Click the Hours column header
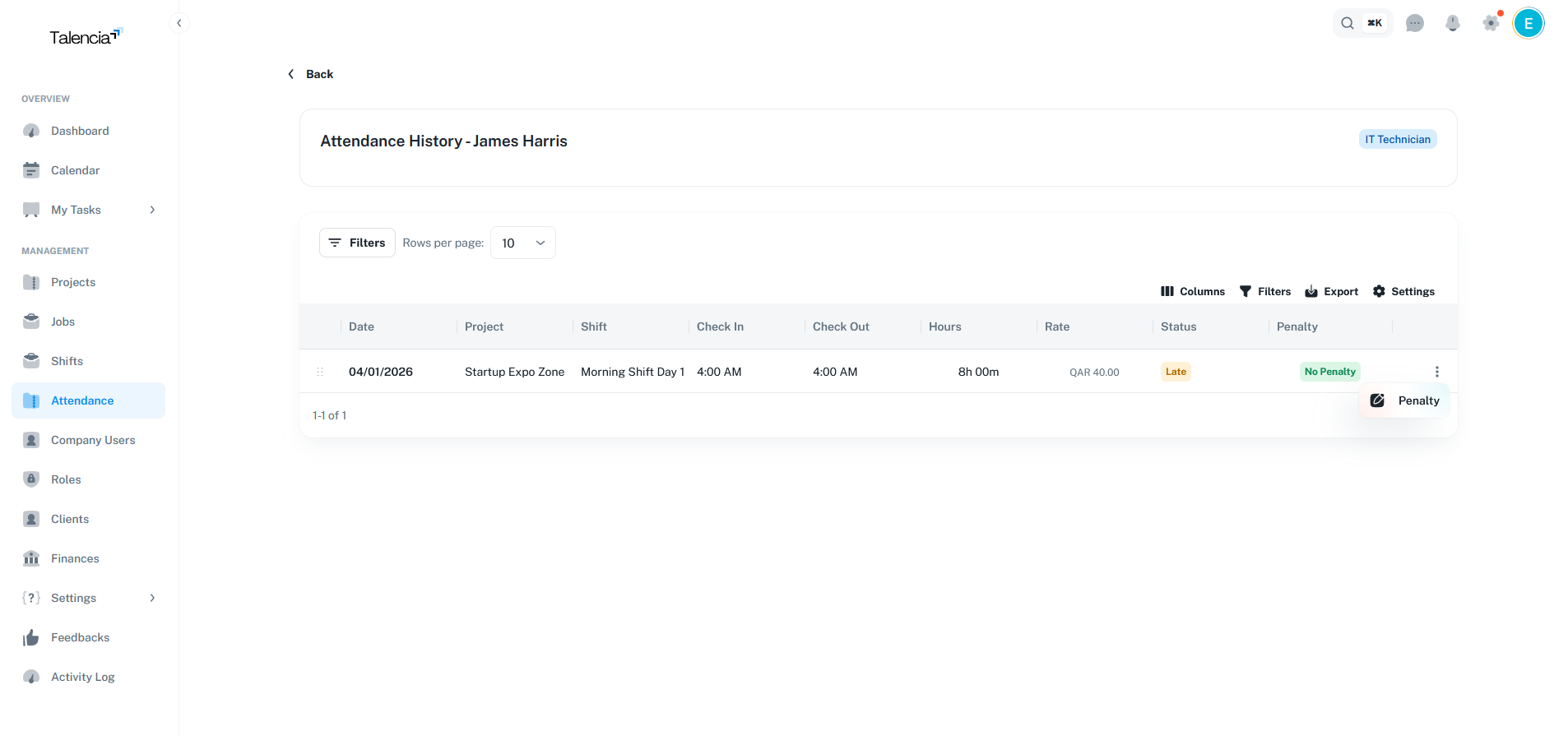 pyautogui.click(x=944, y=326)
